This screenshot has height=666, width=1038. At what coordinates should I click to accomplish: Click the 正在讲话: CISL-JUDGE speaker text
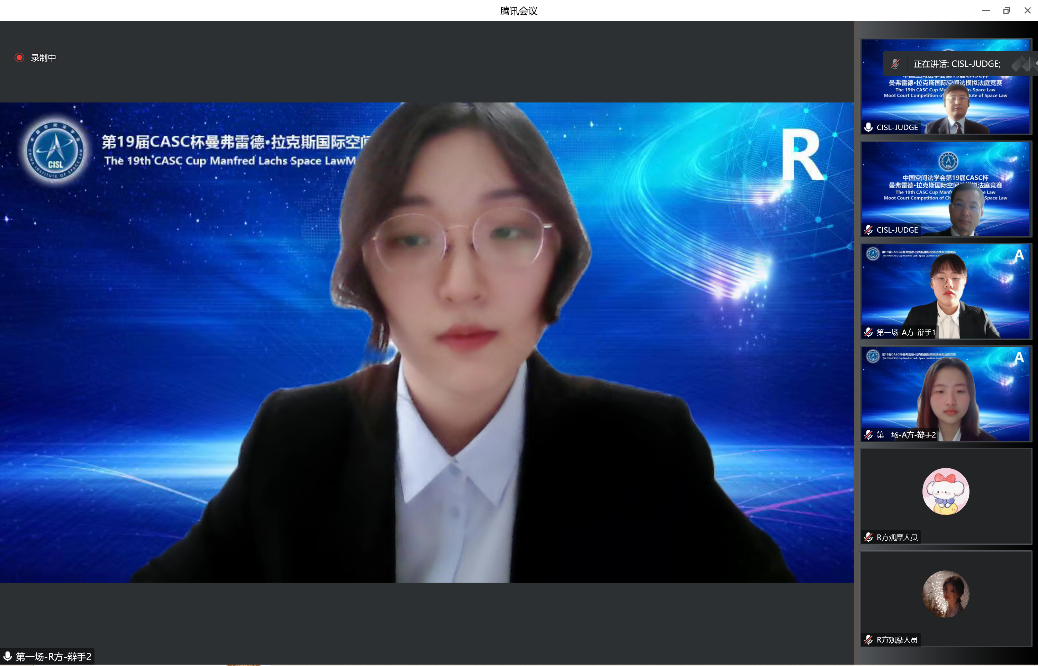[956, 63]
